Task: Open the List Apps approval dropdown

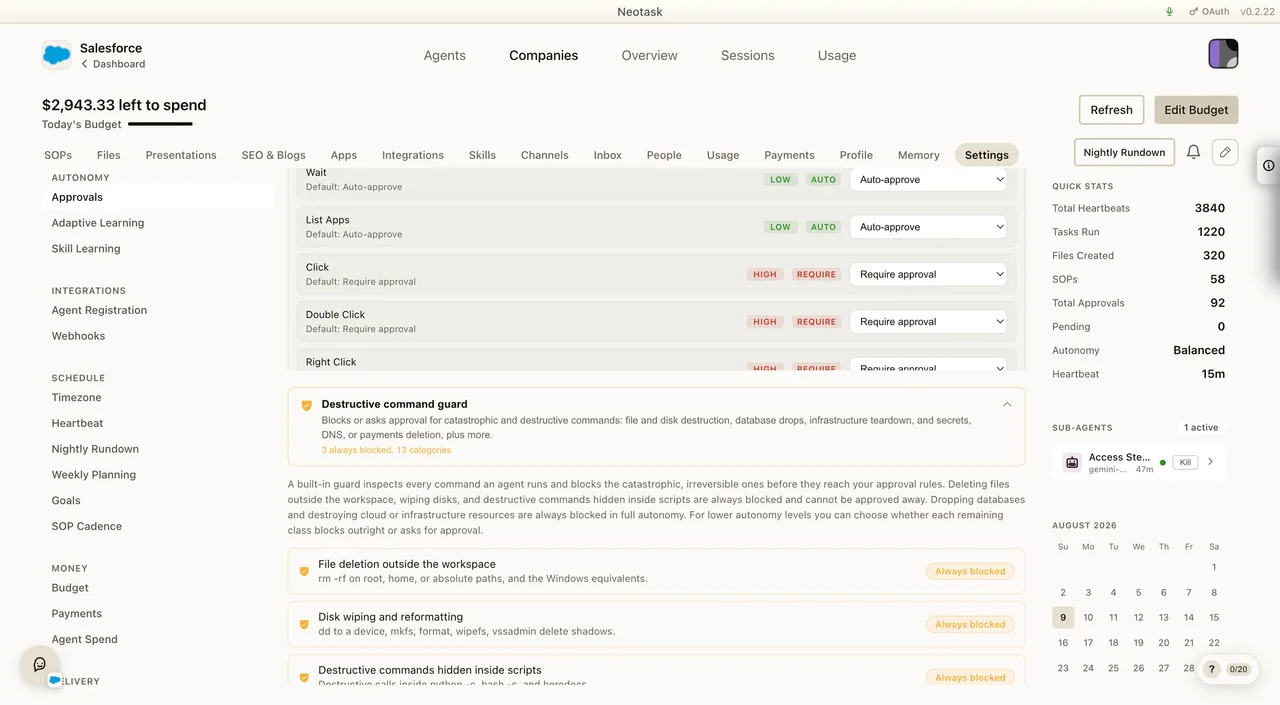Action: (929, 227)
